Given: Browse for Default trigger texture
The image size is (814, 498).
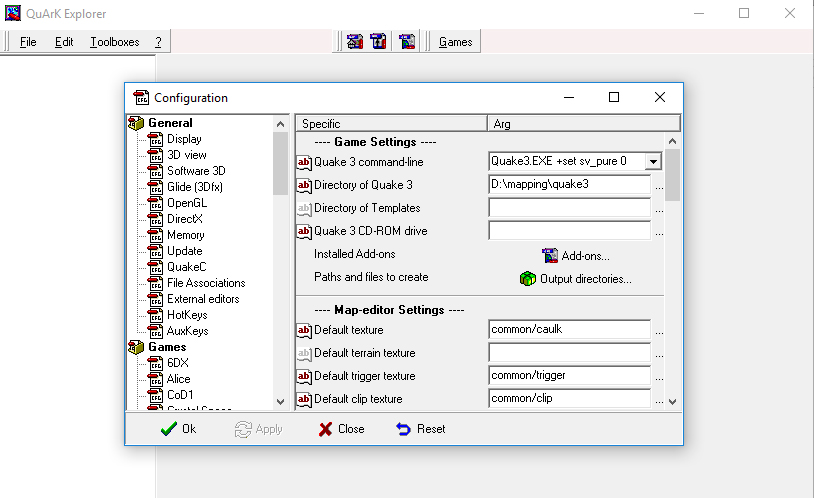Looking at the screenshot, I should click(659, 378).
